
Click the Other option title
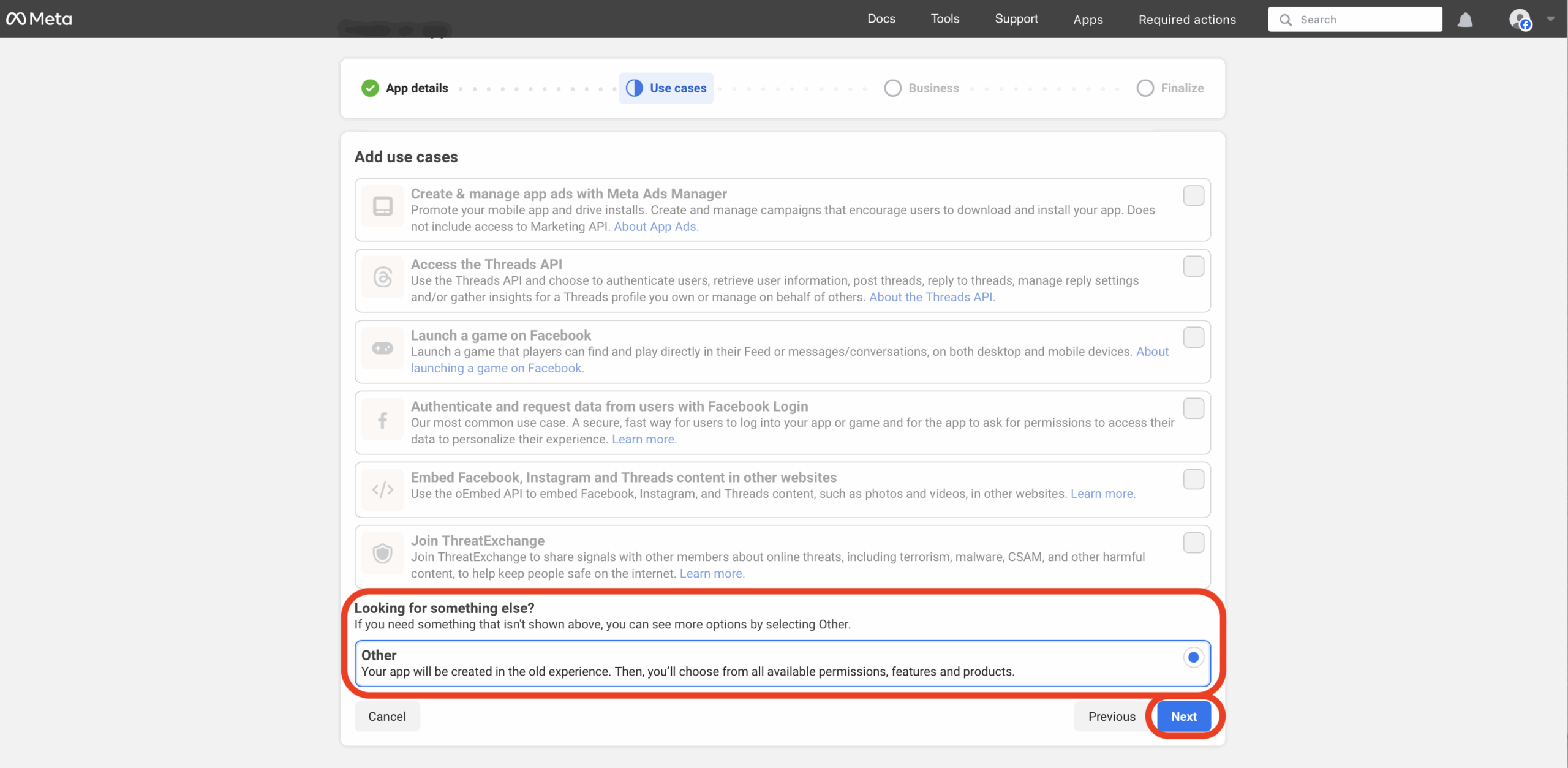pyautogui.click(x=379, y=655)
